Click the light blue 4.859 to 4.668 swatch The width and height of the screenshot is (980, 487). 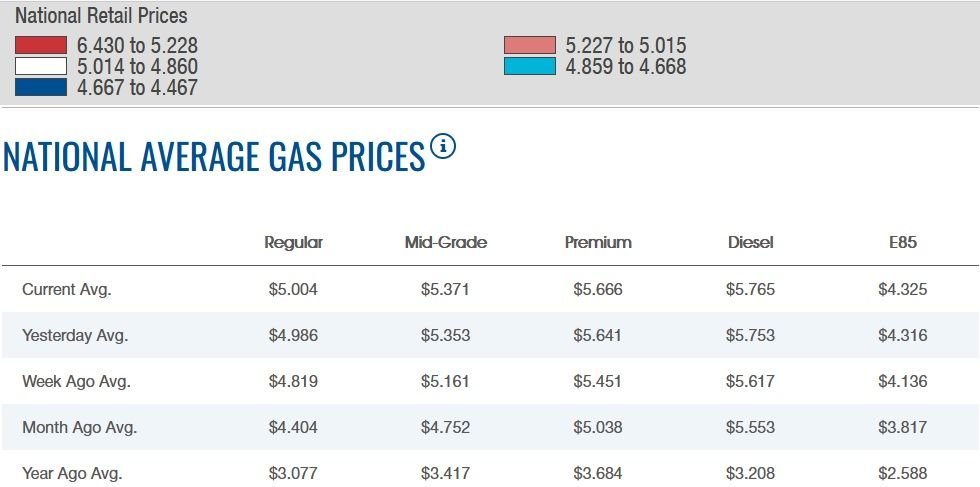tap(529, 66)
